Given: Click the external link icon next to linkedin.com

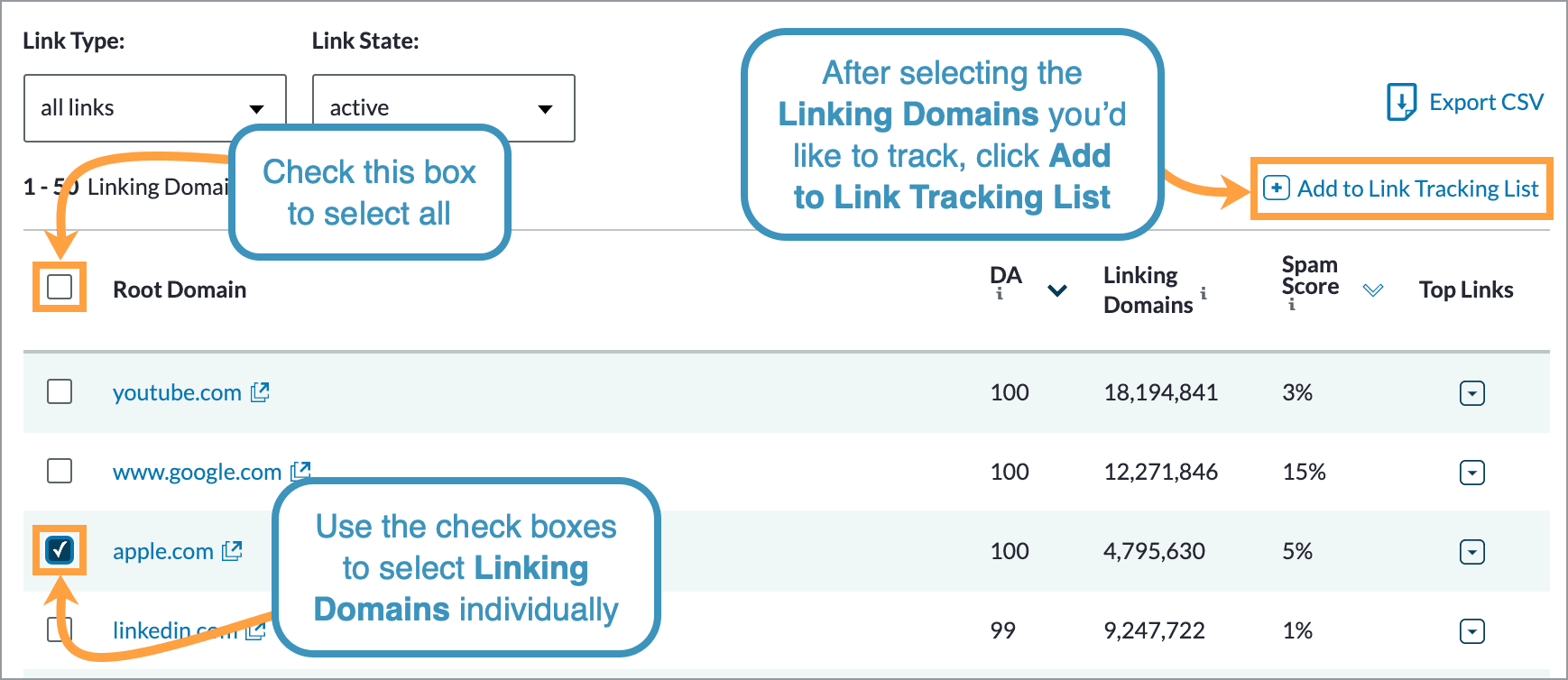Looking at the screenshot, I should click(x=255, y=630).
